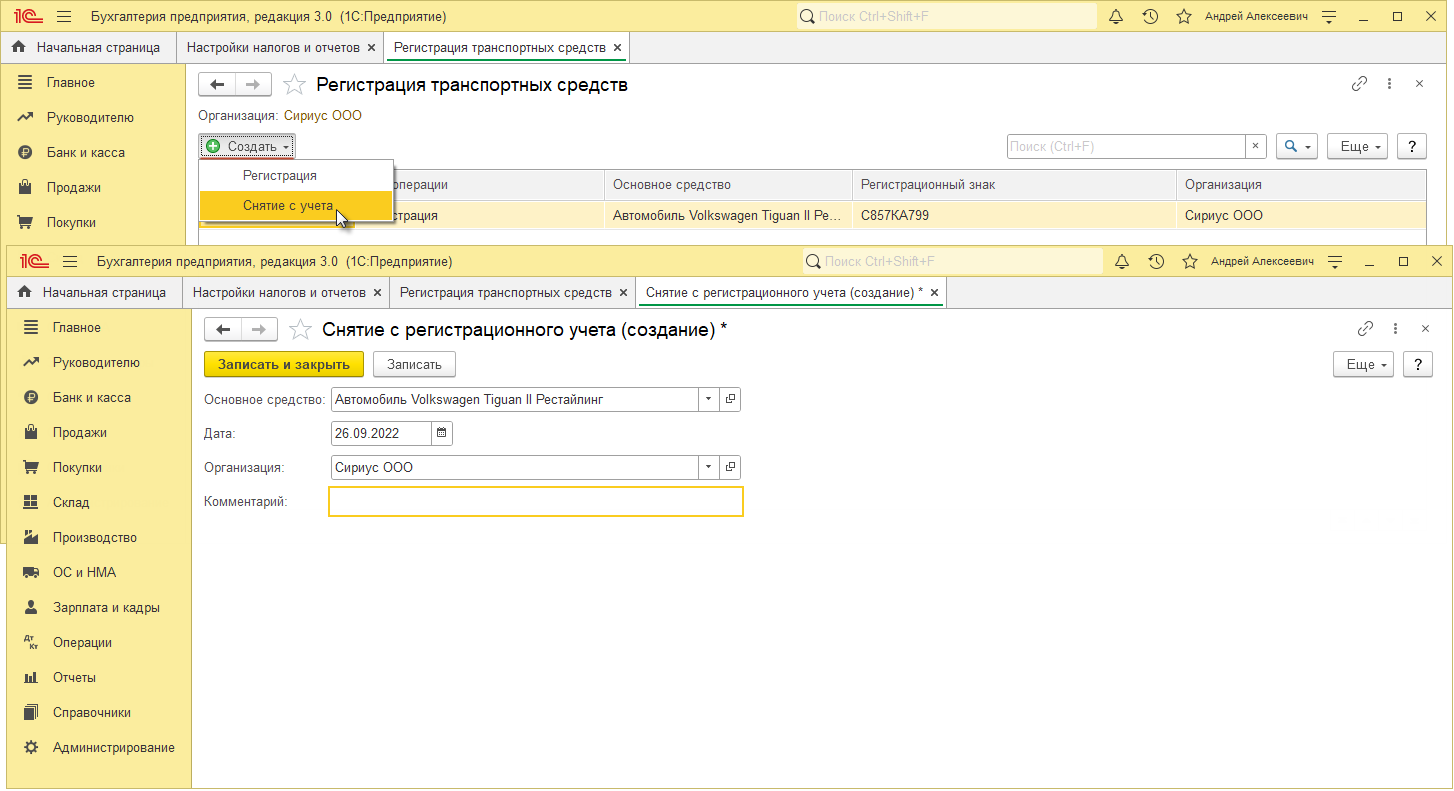Expand Организация dropdown arrow in form
Viewport: 1454px width, 791px height.
708,467
